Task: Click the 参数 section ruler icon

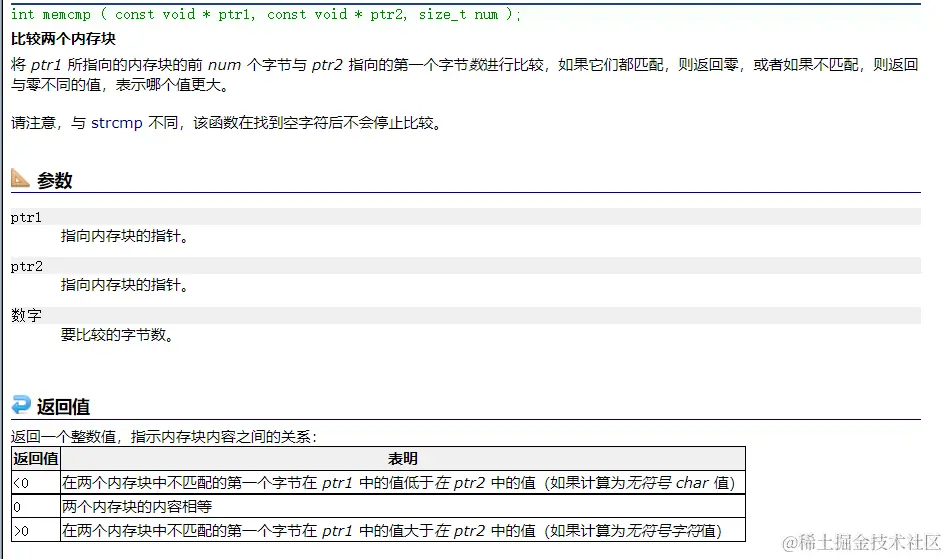Action: tap(21, 178)
